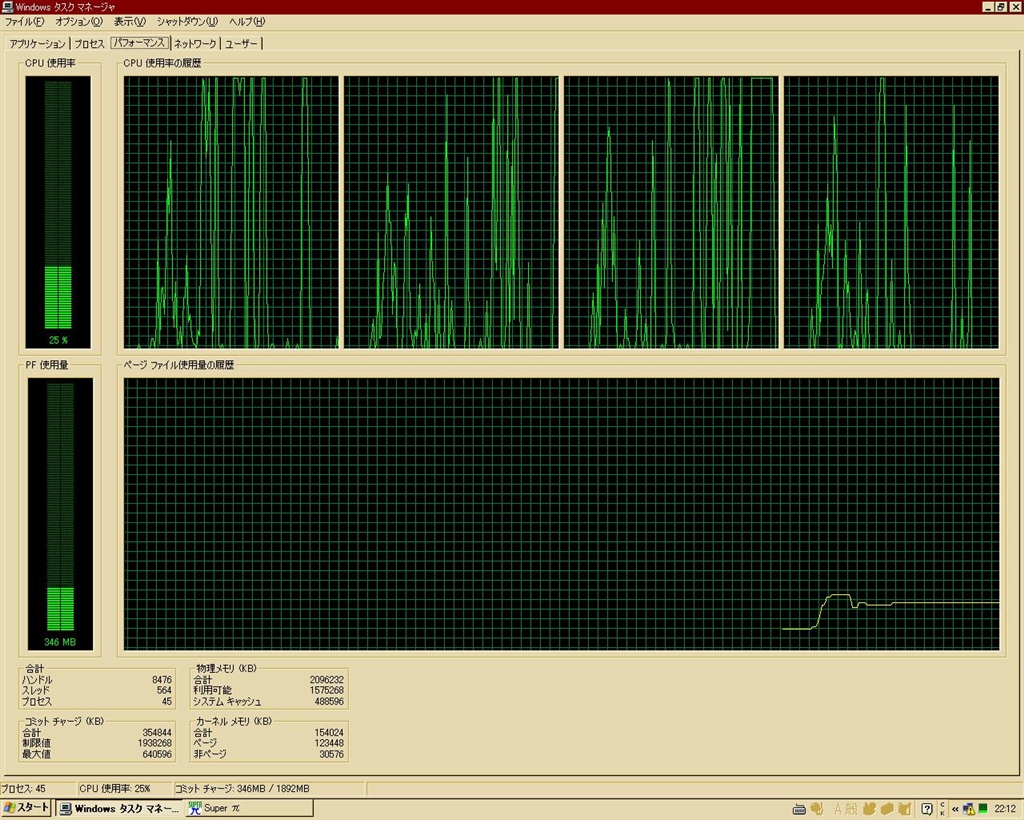Click the PF 使用量 gauge showing 346 MB

tap(60, 514)
